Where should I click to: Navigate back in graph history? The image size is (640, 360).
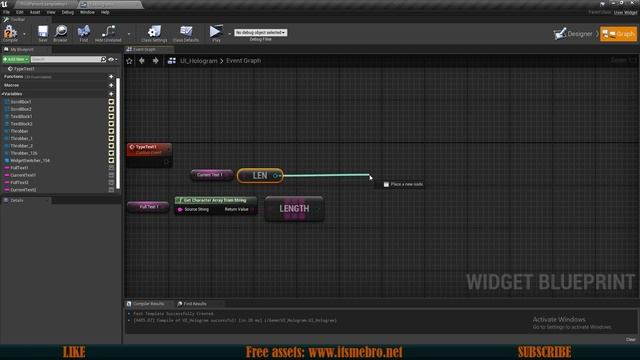(x=142, y=61)
